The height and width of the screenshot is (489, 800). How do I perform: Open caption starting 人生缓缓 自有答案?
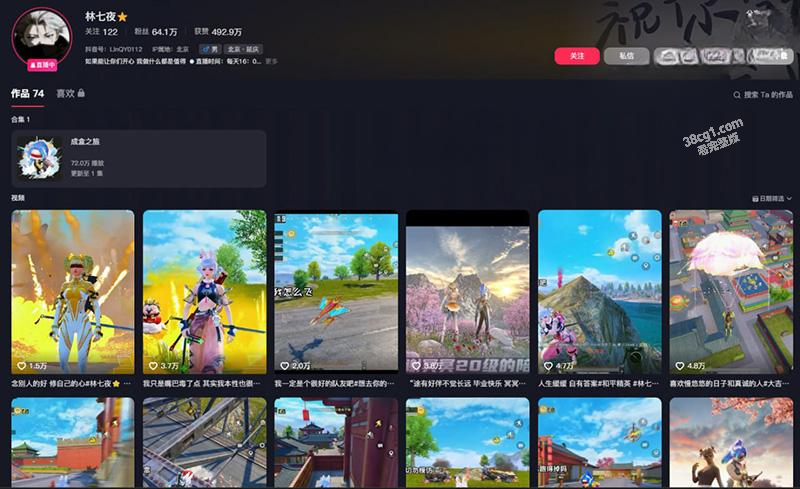click(x=598, y=383)
